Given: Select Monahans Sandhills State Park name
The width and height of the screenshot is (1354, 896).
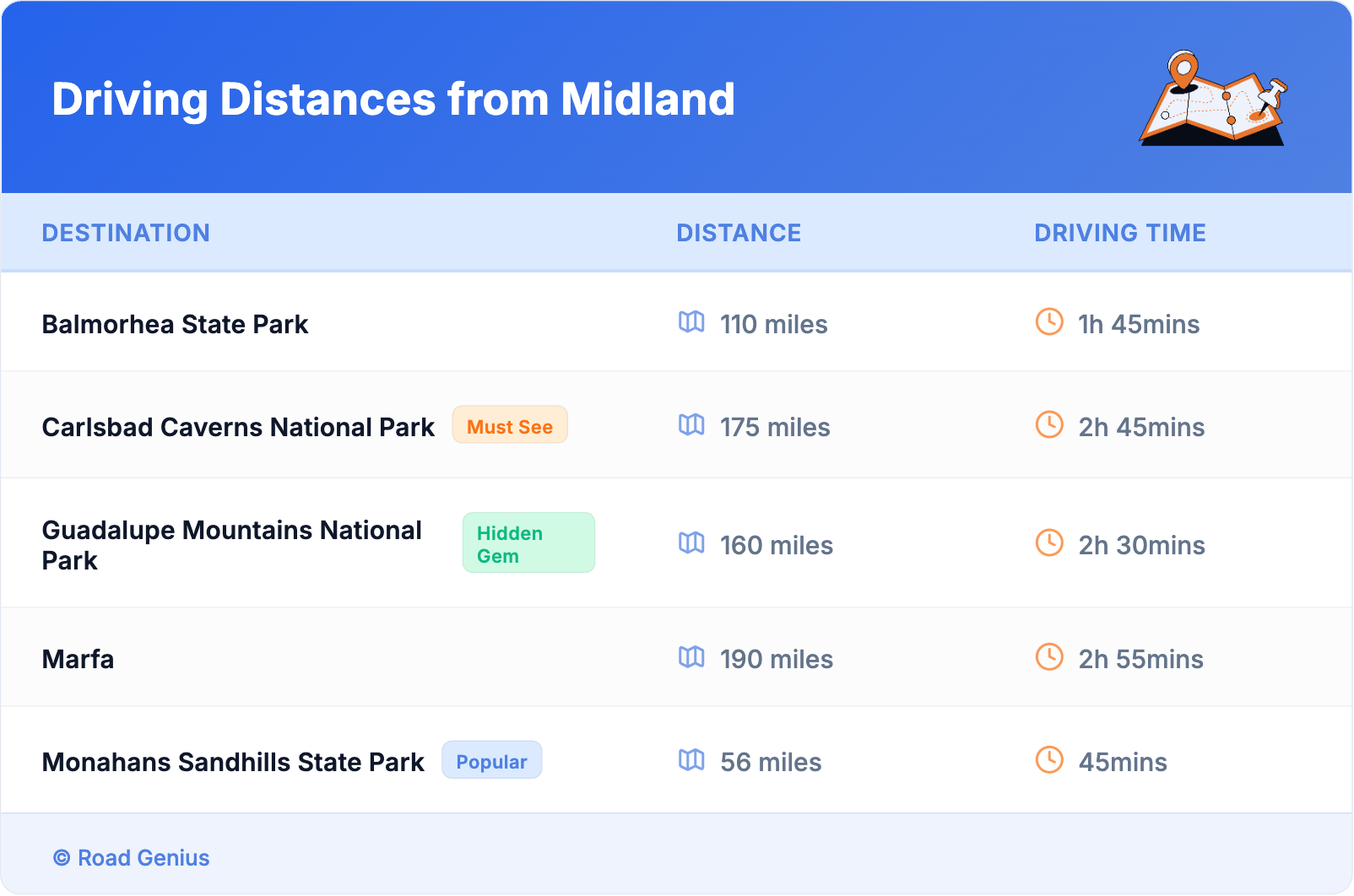Looking at the screenshot, I should point(233,763).
